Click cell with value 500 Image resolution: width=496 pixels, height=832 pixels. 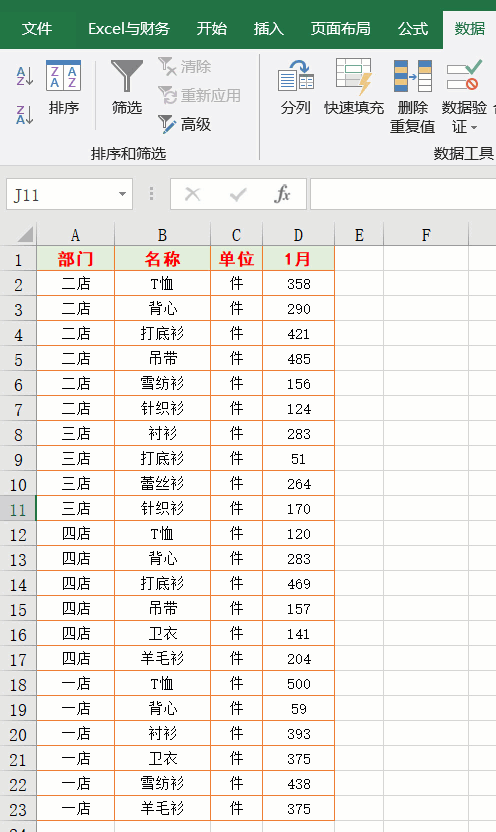tap(298, 683)
